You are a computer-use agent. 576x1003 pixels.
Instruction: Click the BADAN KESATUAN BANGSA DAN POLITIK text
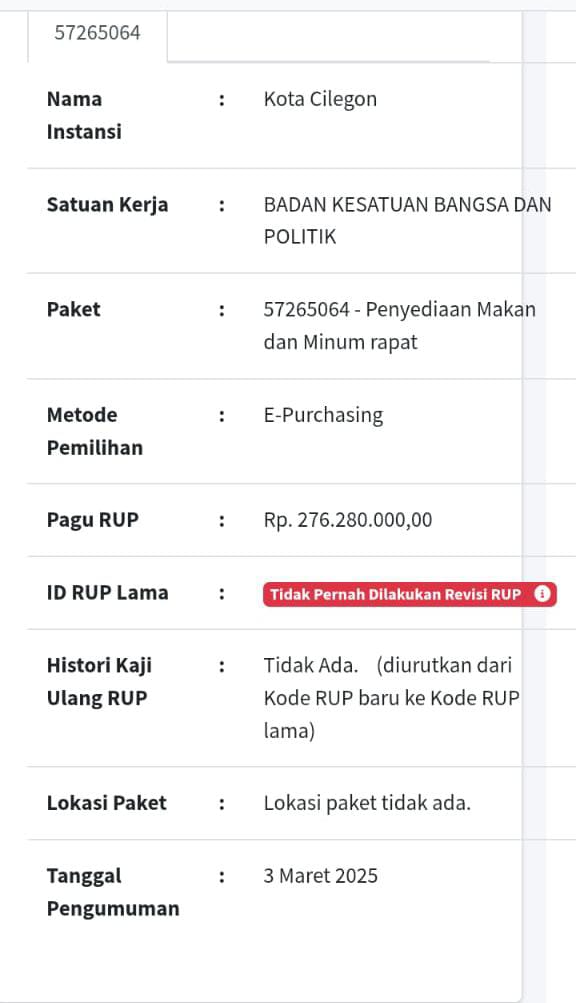coord(407,221)
